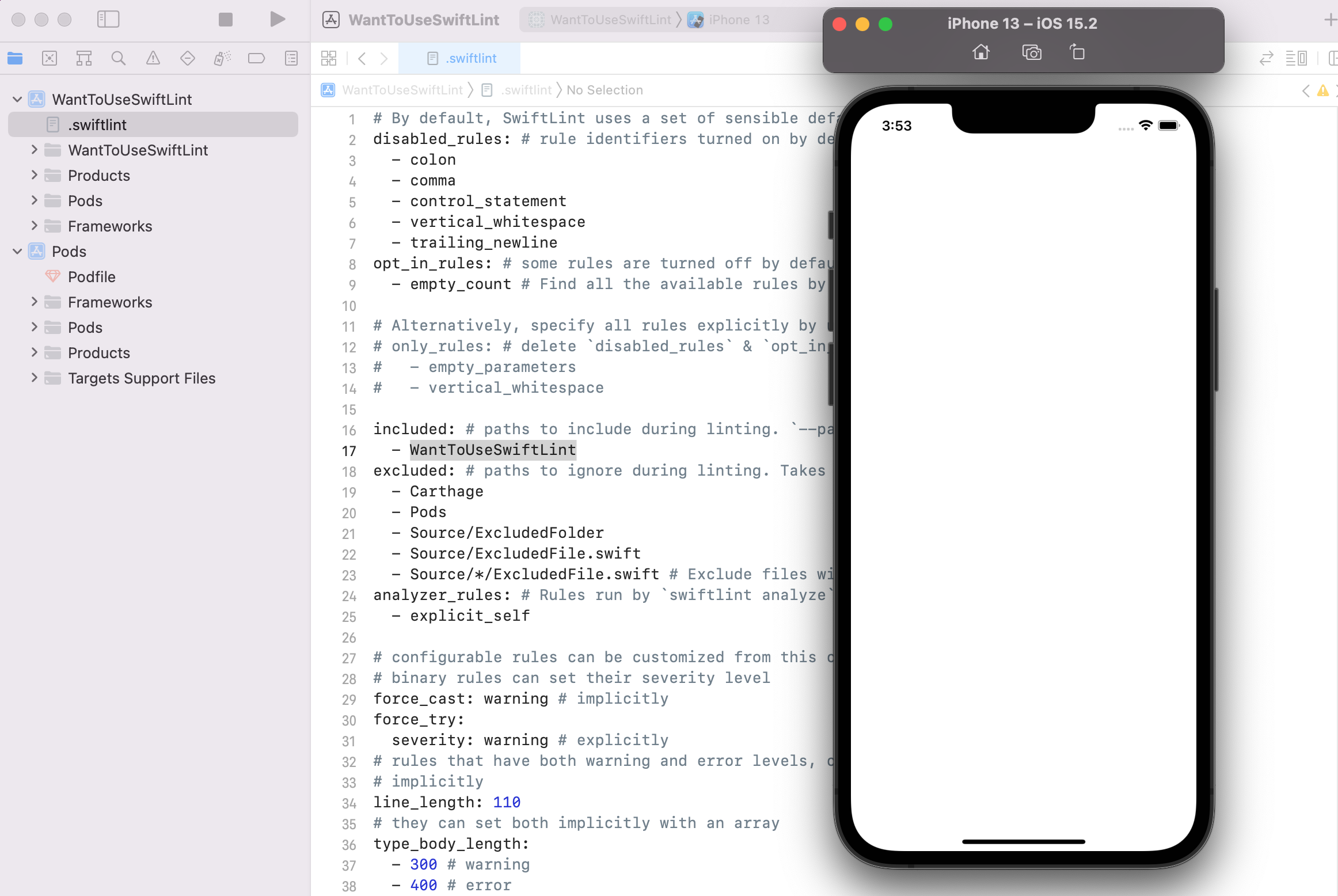Open the source control navigator icon

click(50, 58)
